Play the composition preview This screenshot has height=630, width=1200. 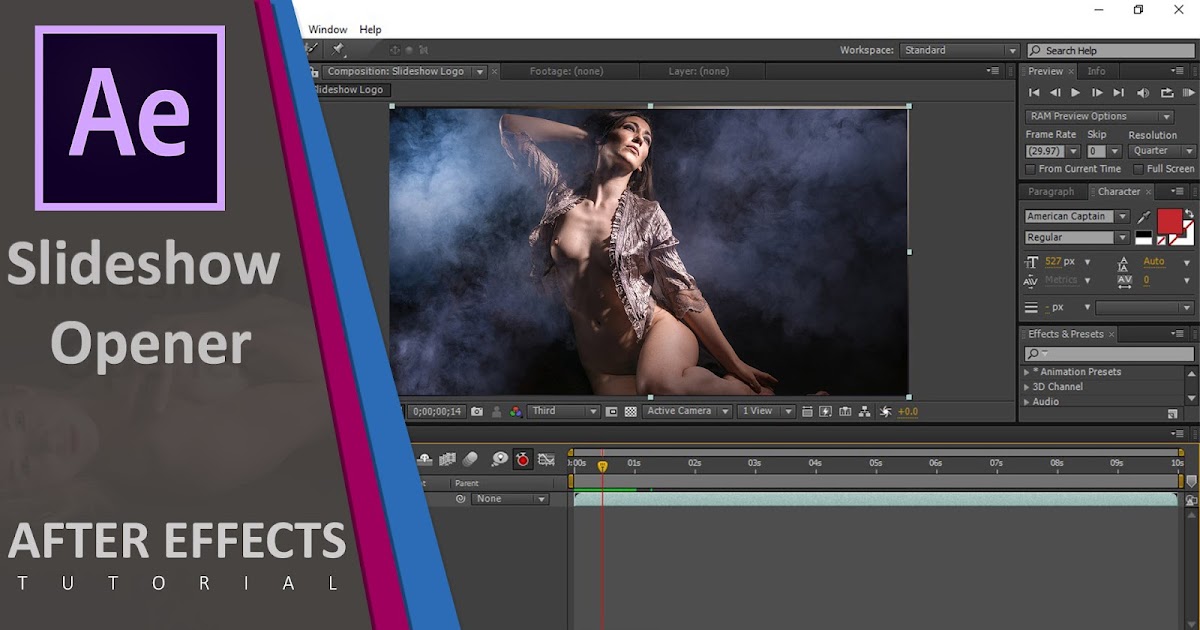tap(1076, 93)
